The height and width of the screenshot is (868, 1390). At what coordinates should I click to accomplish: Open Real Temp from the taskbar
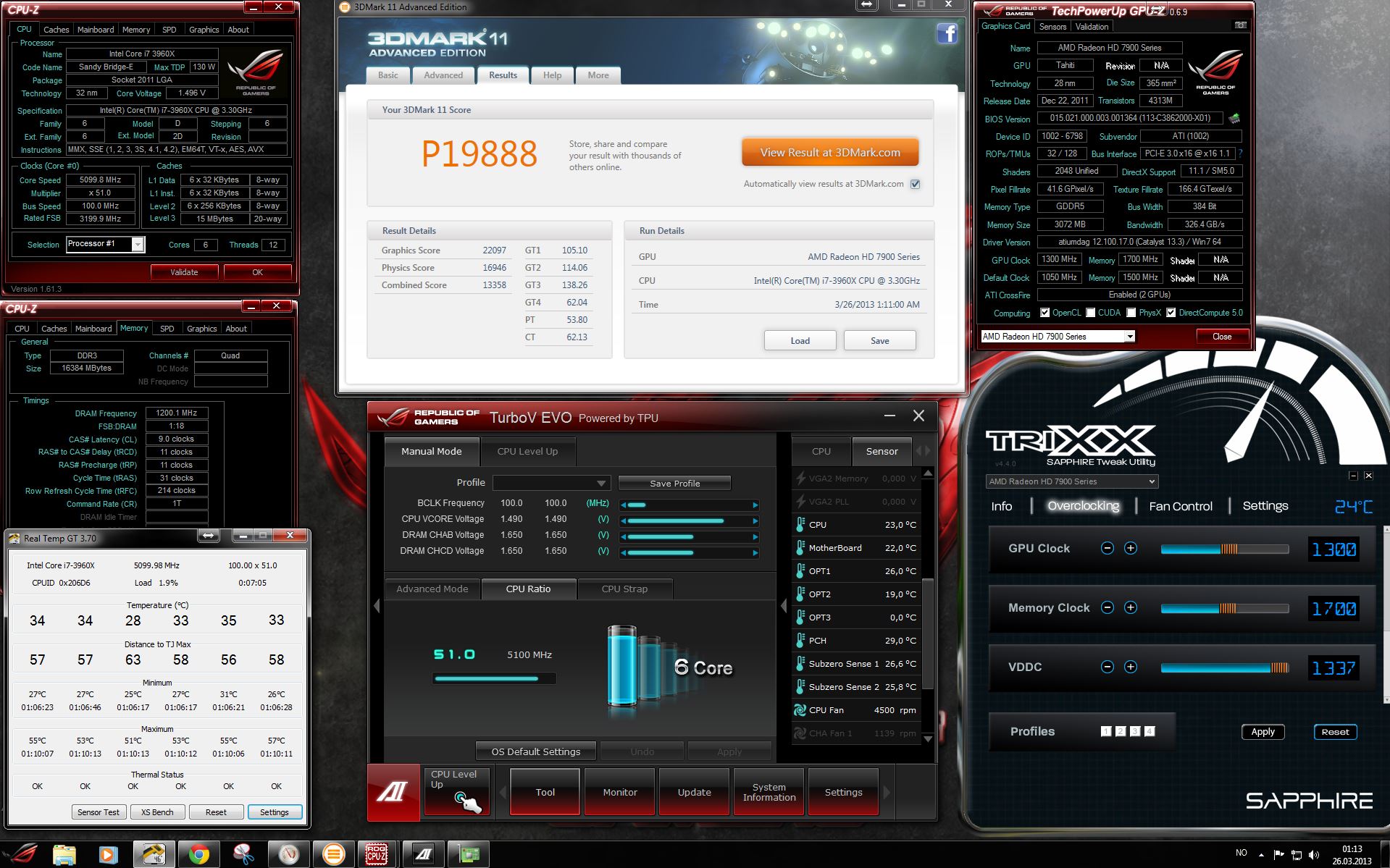(x=154, y=855)
